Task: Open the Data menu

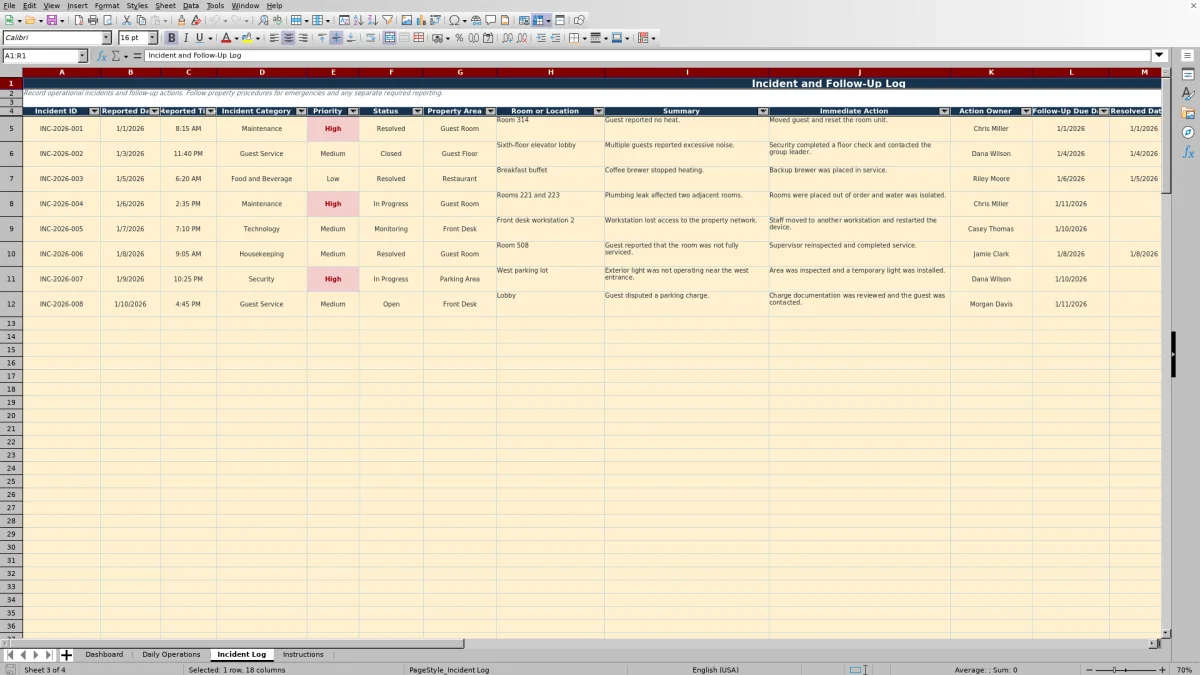Action: tap(190, 5)
